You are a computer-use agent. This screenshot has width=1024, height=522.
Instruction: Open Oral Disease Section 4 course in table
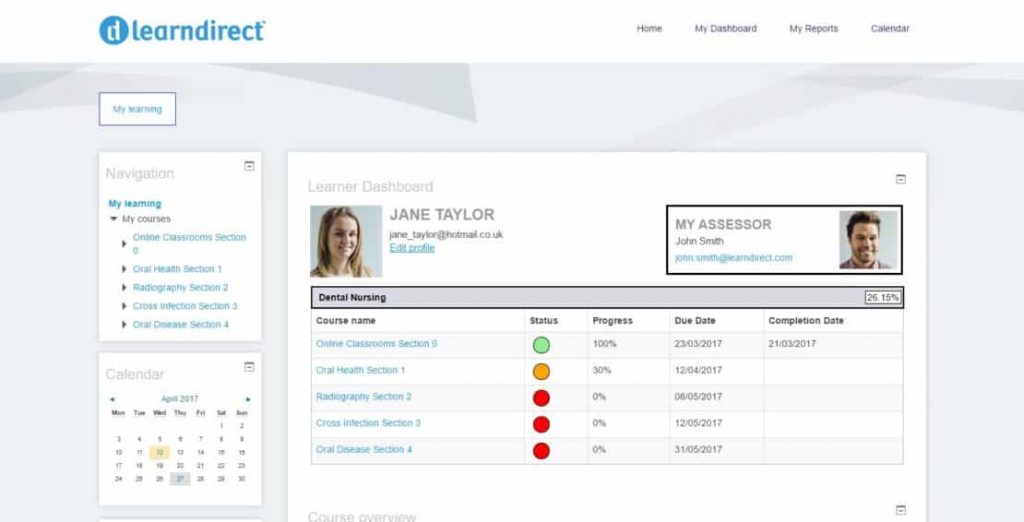point(364,450)
